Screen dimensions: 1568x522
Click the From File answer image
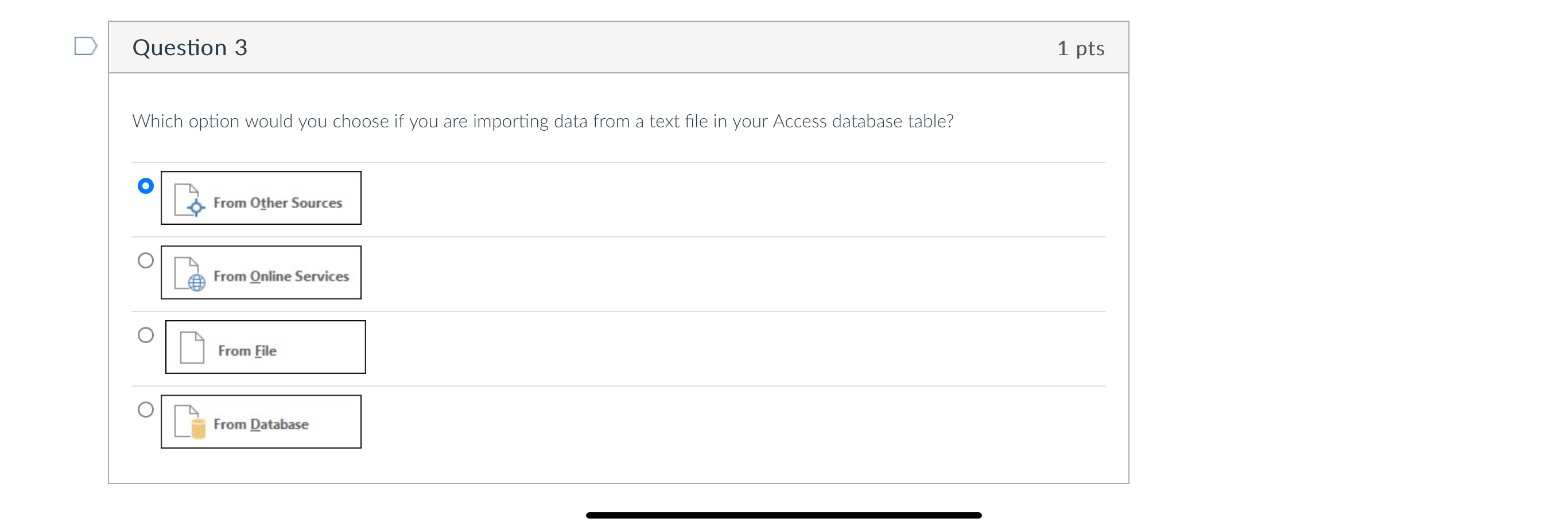pos(265,347)
